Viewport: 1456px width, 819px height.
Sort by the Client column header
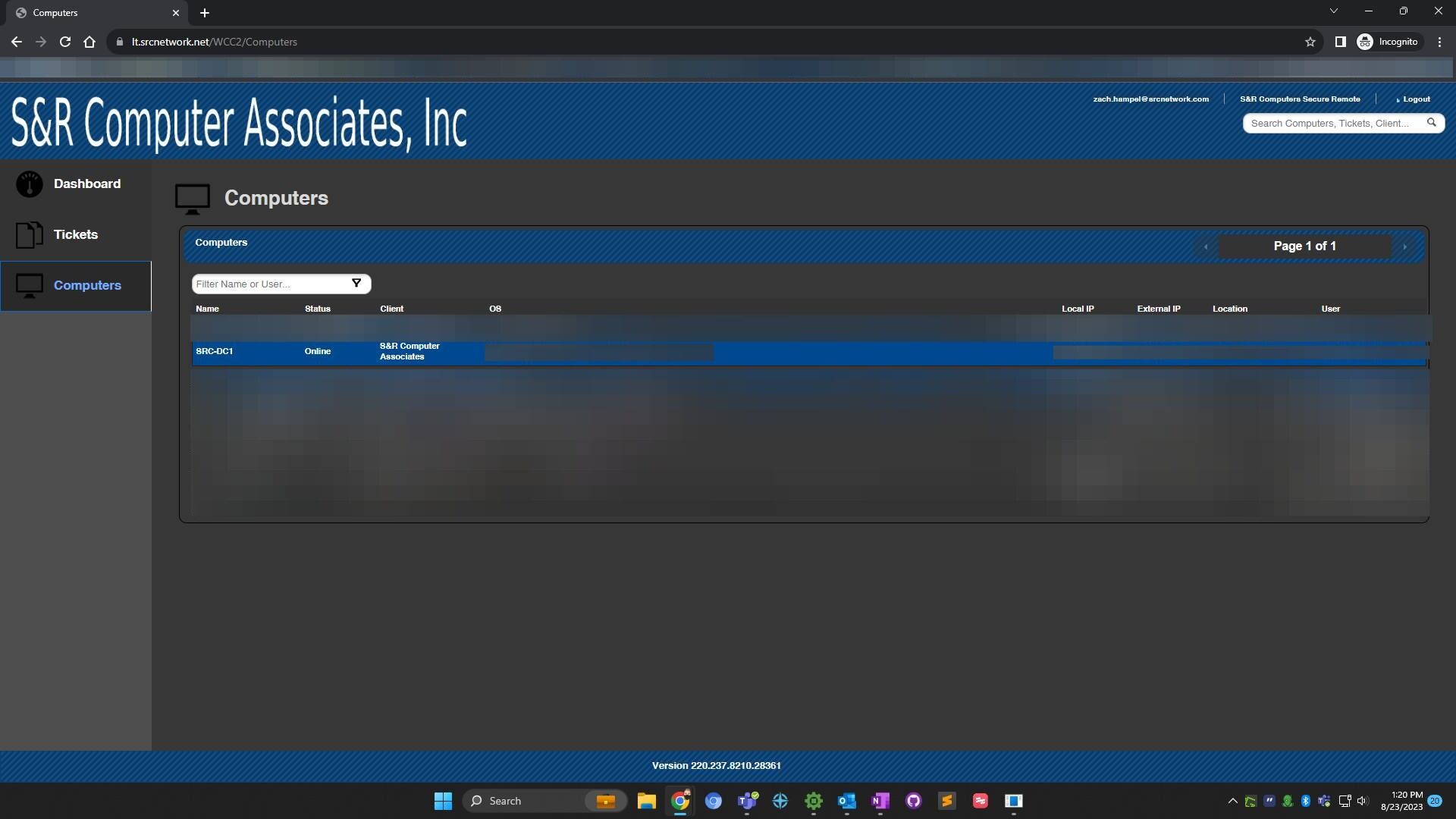(x=391, y=309)
